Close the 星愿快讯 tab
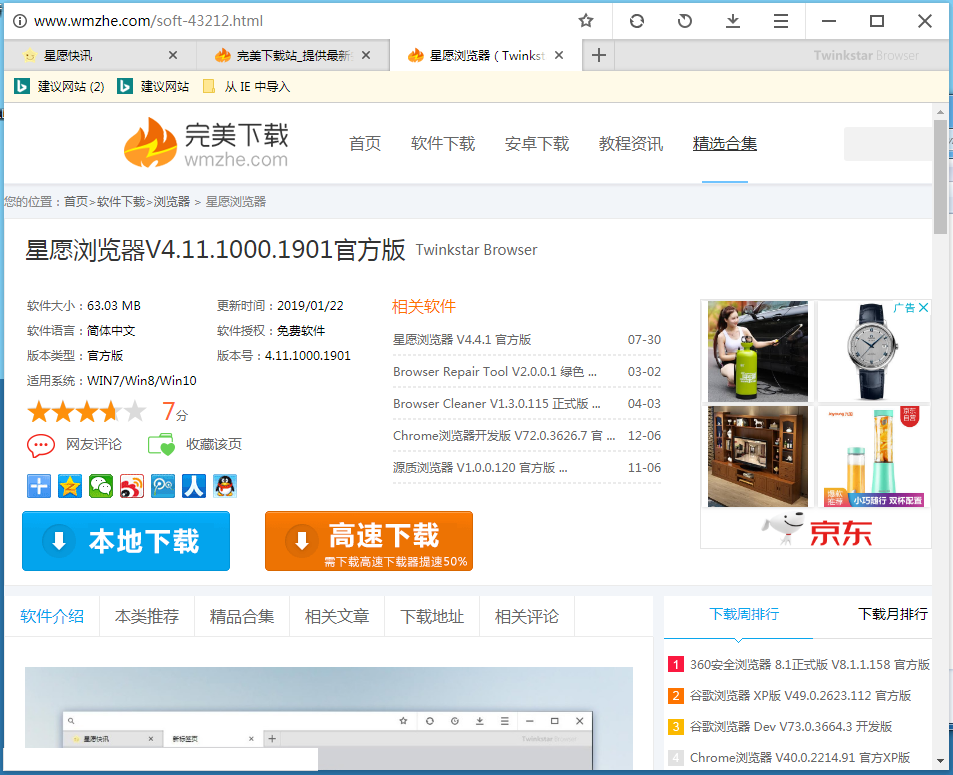 [173, 55]
